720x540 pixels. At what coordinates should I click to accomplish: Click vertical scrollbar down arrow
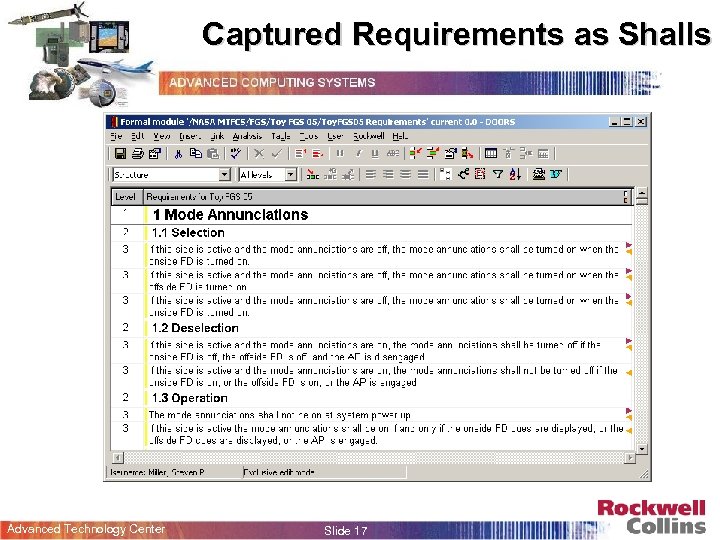pyautogui.click(x=642, y=449)
